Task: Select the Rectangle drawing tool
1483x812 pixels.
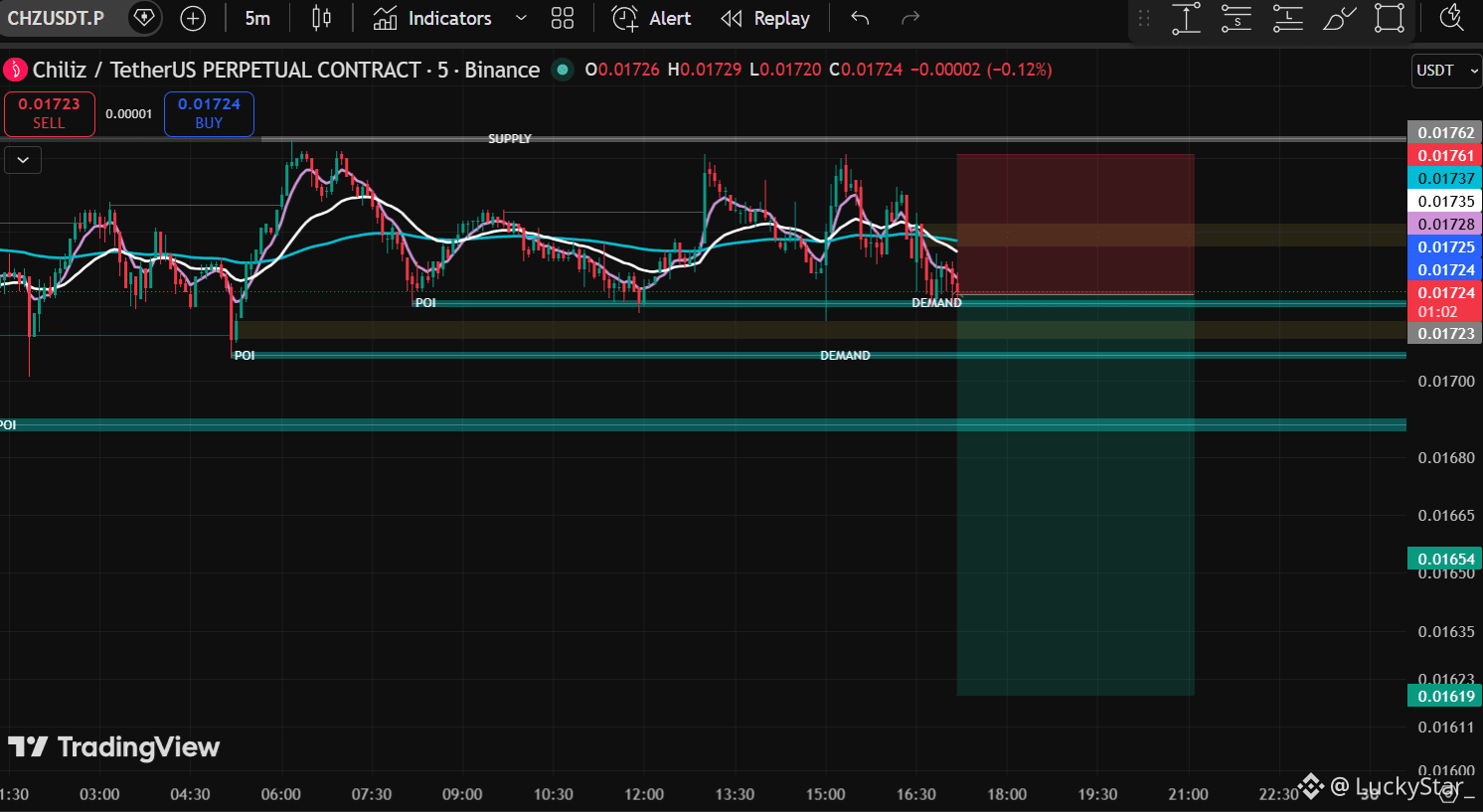Action: click(x=1390, y=18)
